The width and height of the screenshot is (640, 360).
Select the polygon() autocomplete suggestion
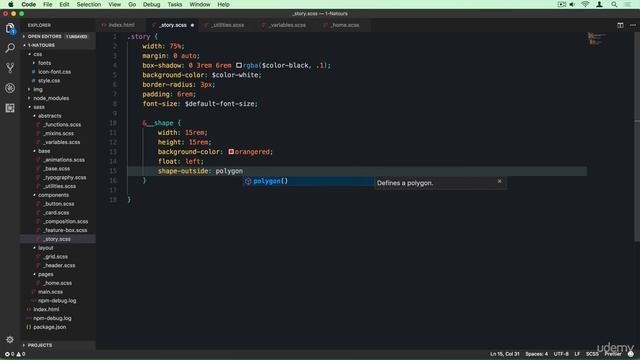(308, 181)
